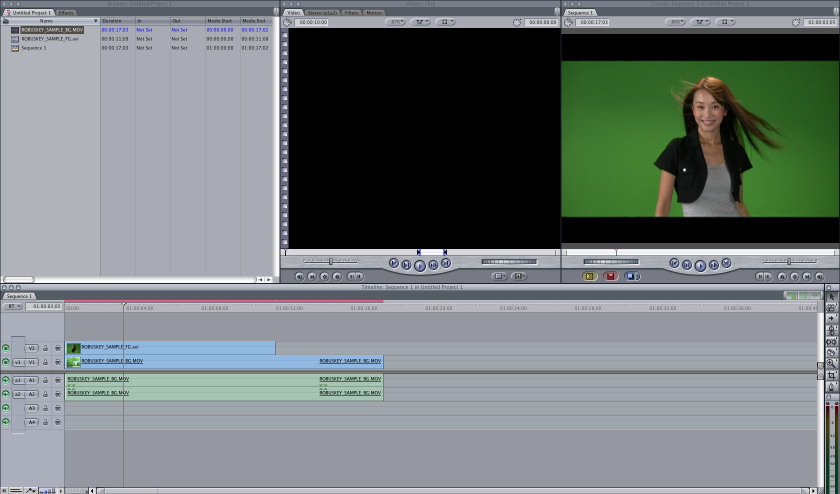This screenshot has width=840, height=494.
Task: Select the Selection arrow tool
Action: tap(831, 296)
